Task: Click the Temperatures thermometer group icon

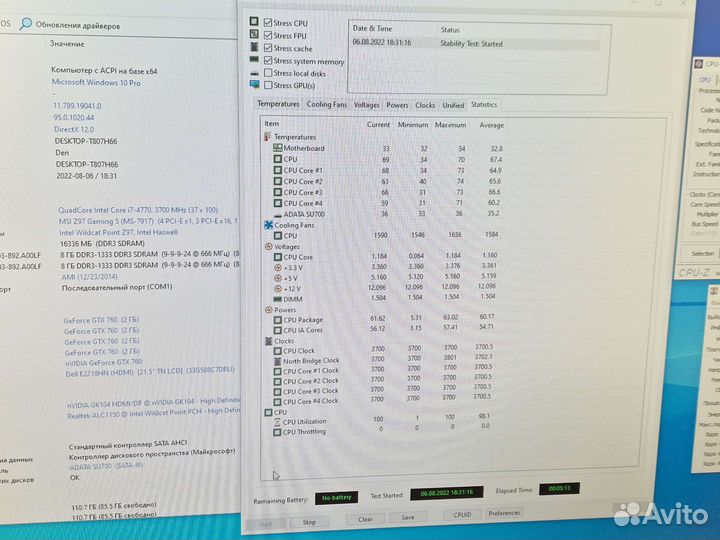Action: pyautogui.click(x=268, y=137)
